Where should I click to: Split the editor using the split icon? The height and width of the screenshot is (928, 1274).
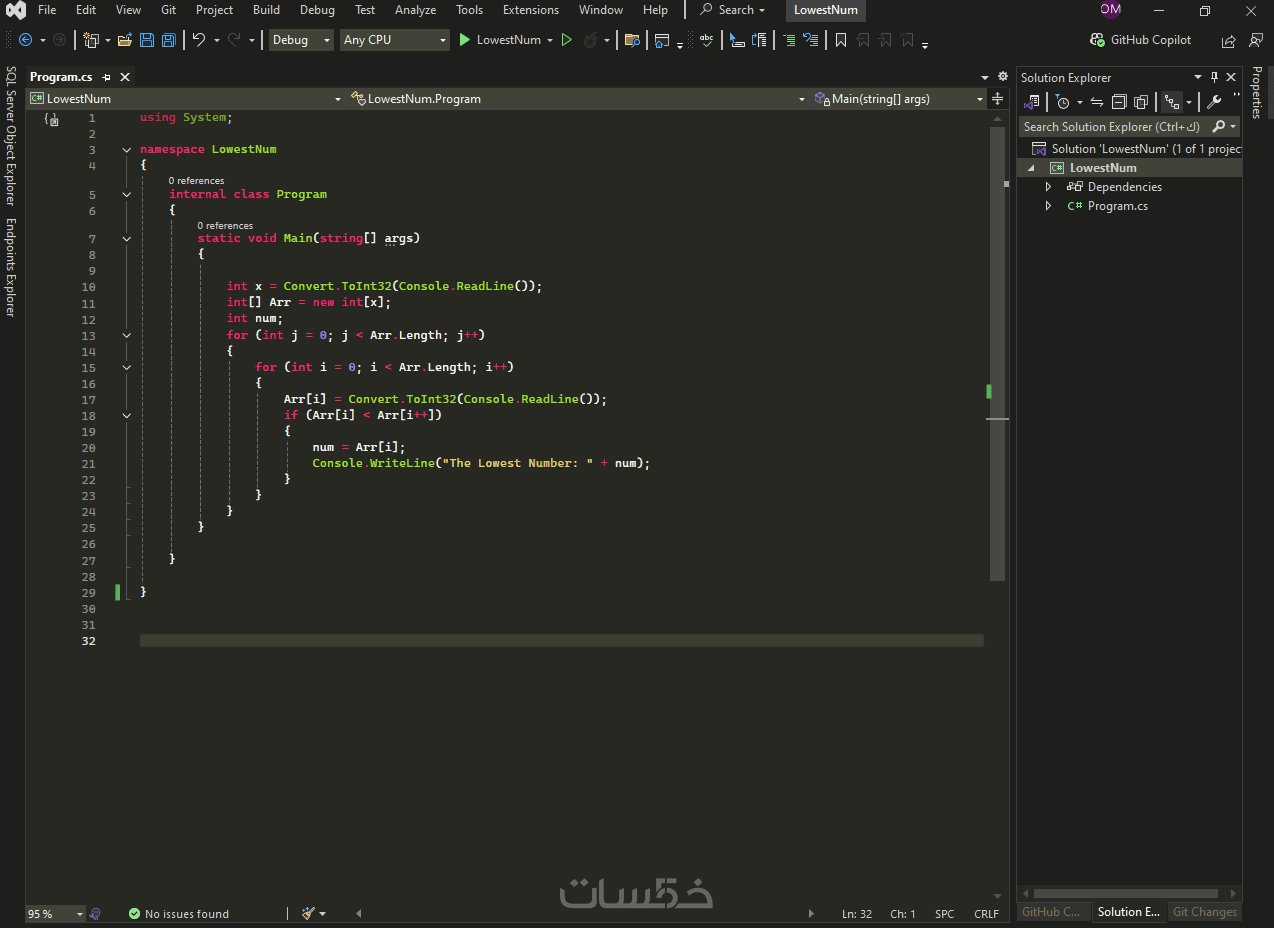click(997, 99)
